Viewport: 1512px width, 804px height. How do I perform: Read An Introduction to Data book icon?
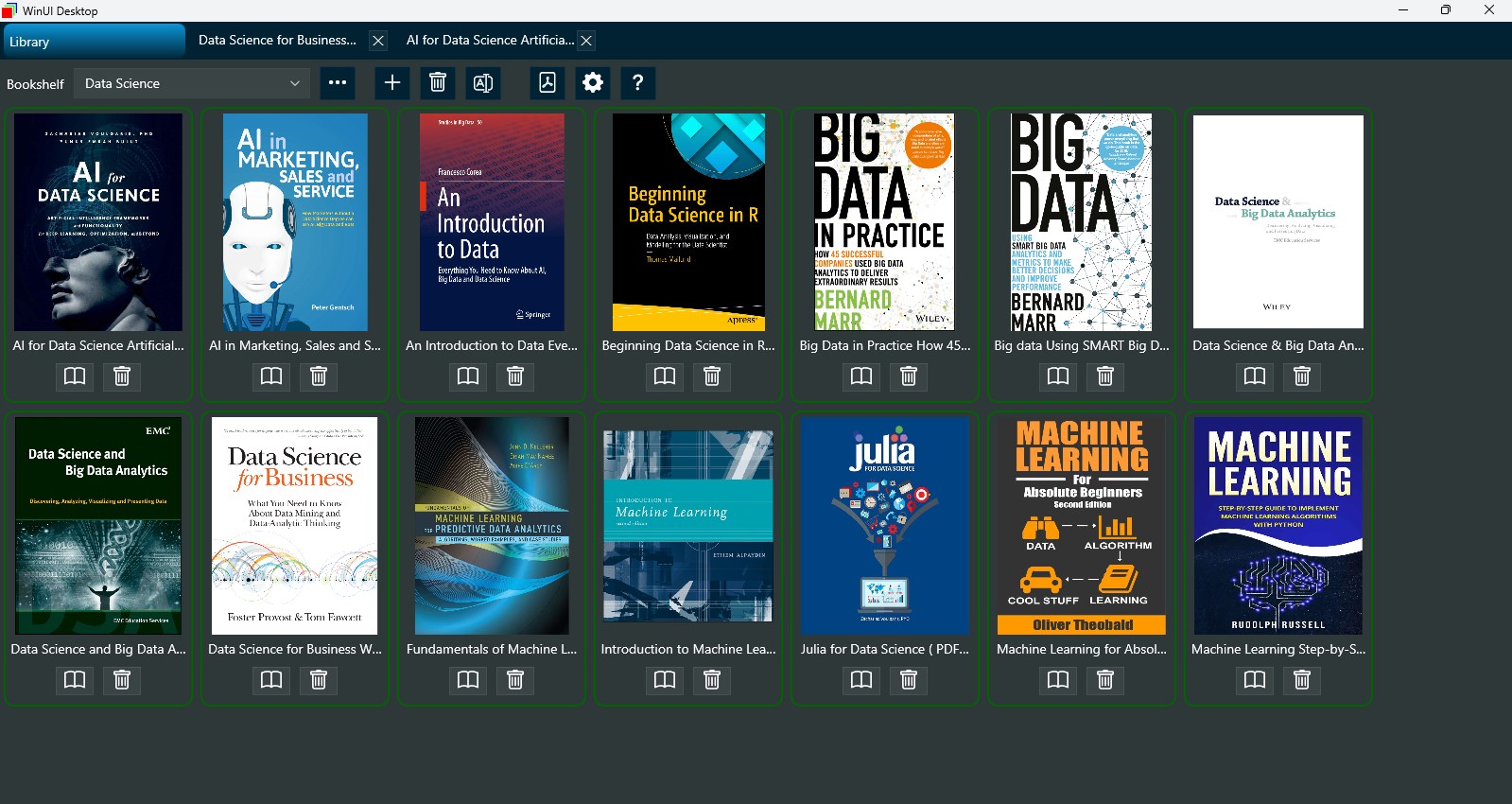coord(468,376)
